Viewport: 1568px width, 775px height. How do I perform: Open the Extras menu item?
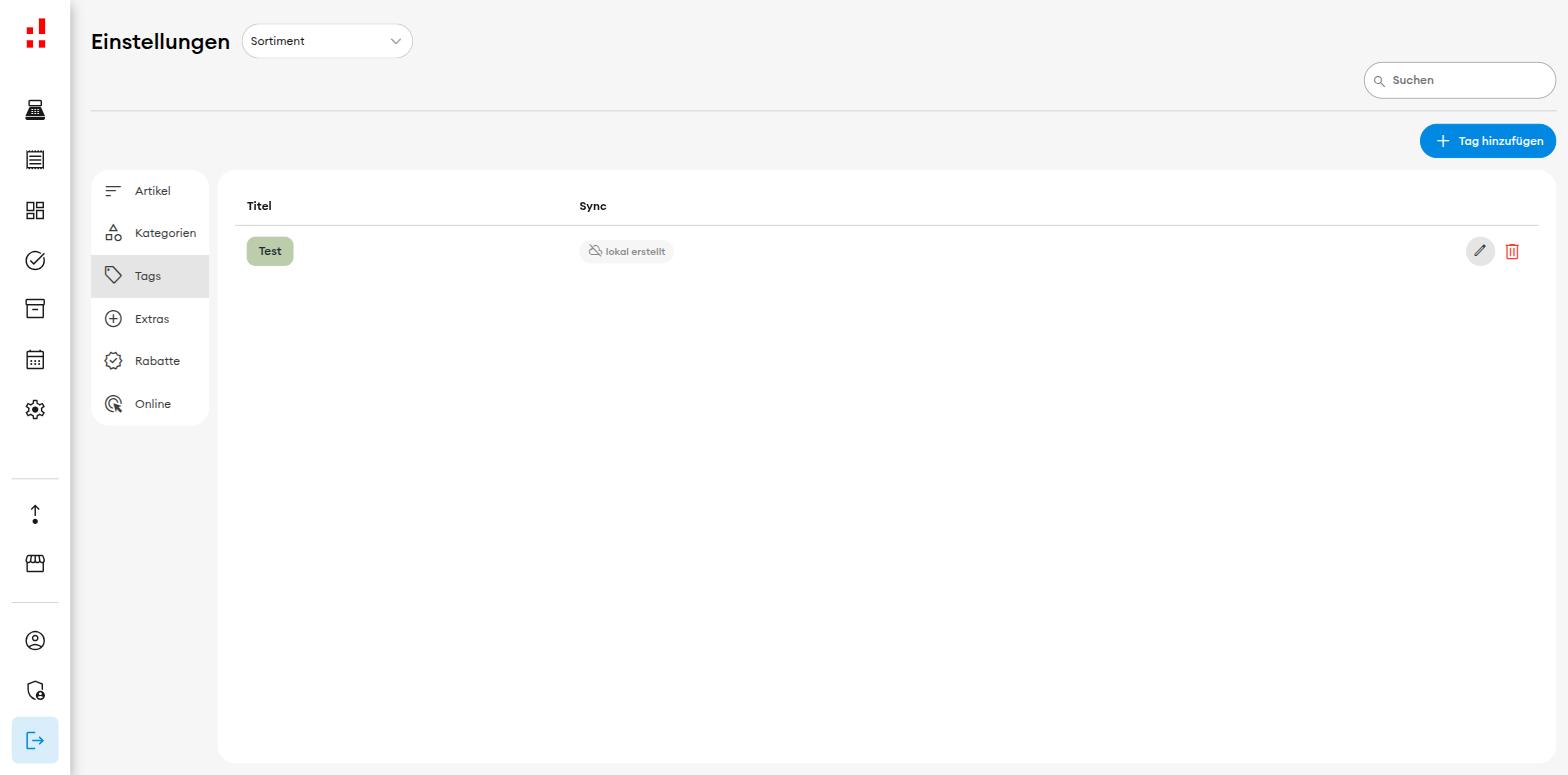[150, 319]
